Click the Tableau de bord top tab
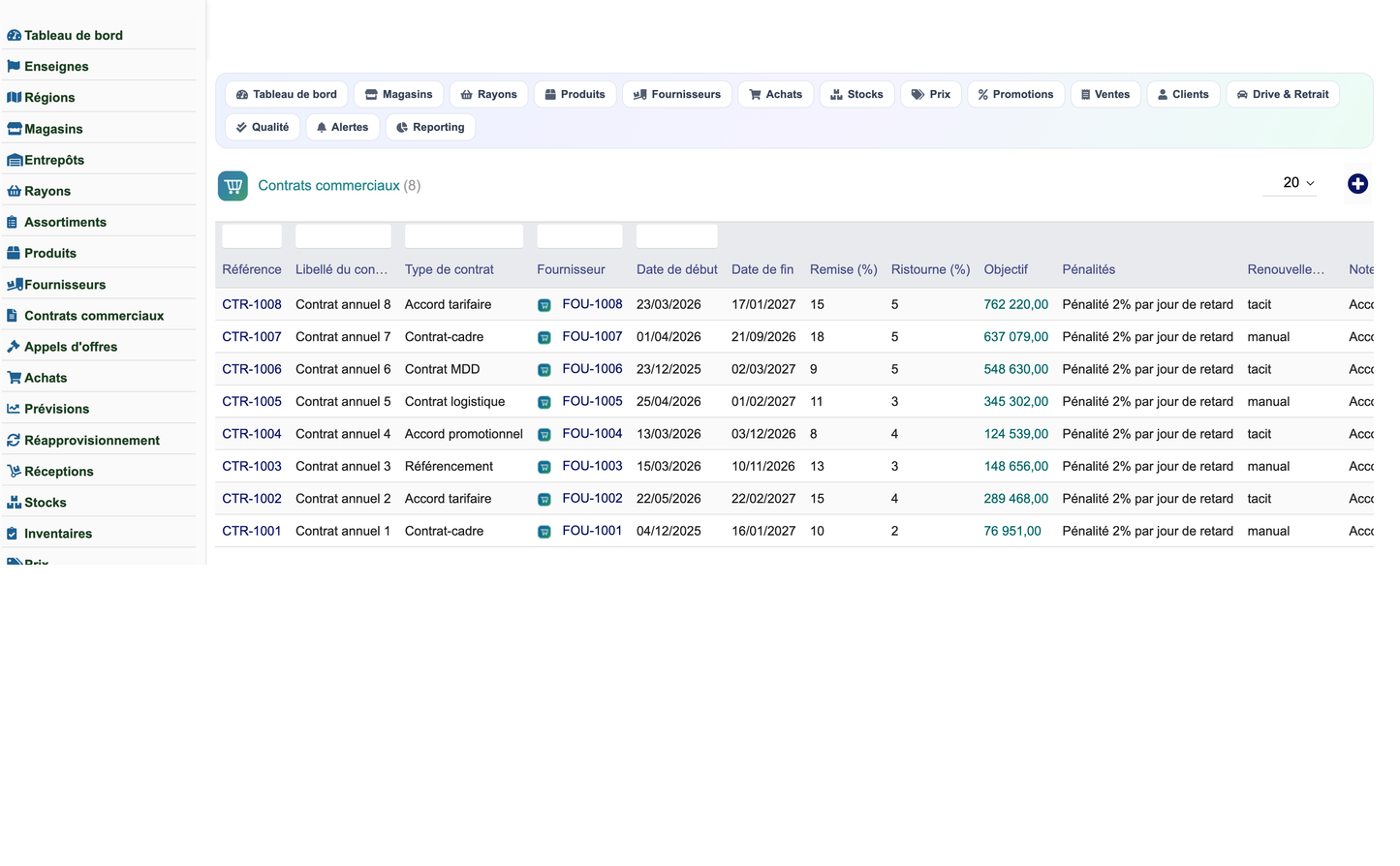 point(287,94)
